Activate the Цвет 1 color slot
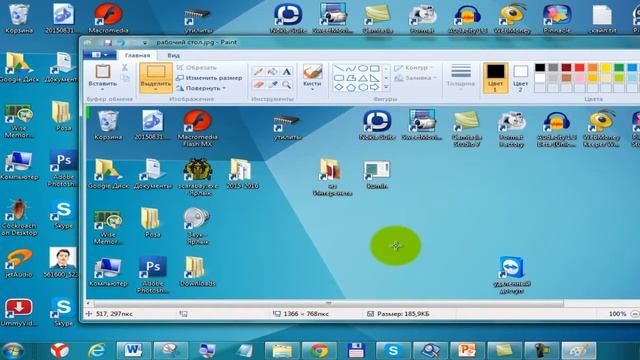640x360 pixels. point(495,78)
